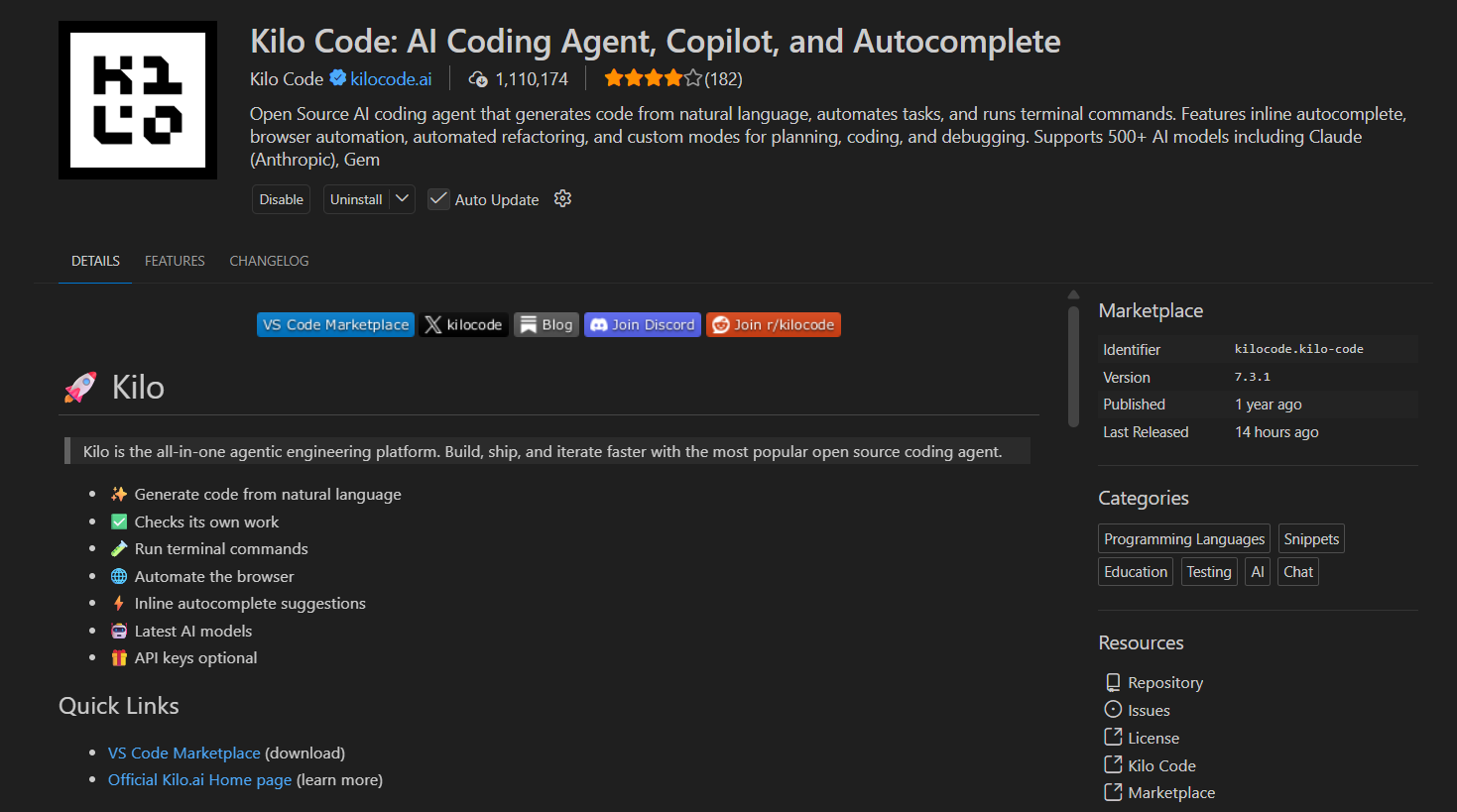
Task: Select the Programming Languages category
Action: coord(1184,539)
